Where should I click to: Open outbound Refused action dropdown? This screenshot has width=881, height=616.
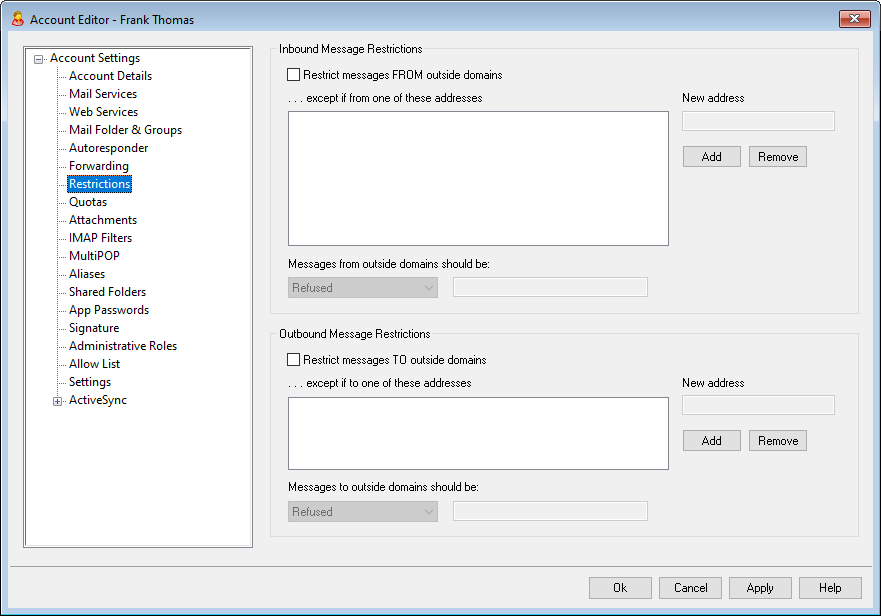363,512
